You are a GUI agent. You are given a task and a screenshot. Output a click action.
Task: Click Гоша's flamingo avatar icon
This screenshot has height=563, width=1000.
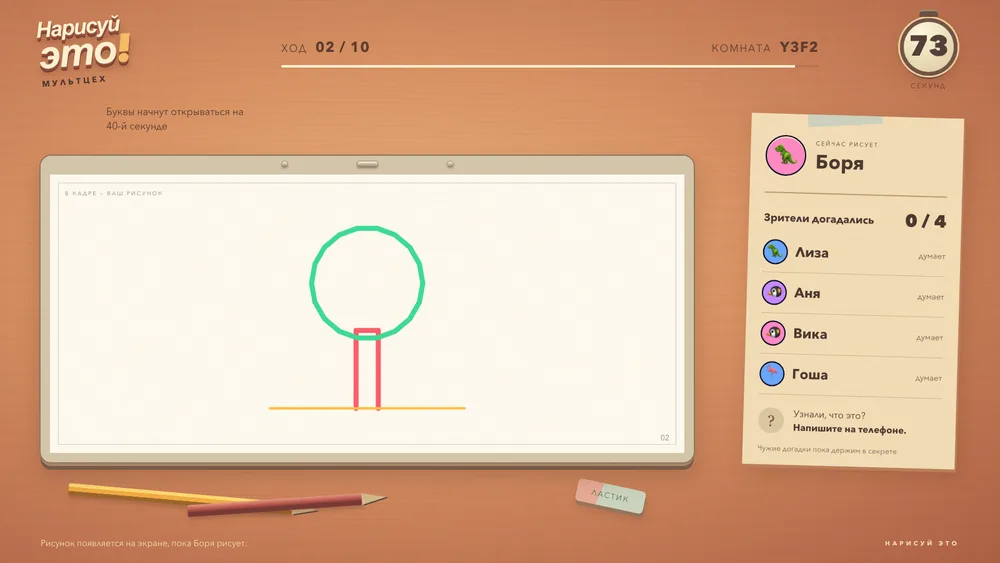772,374
